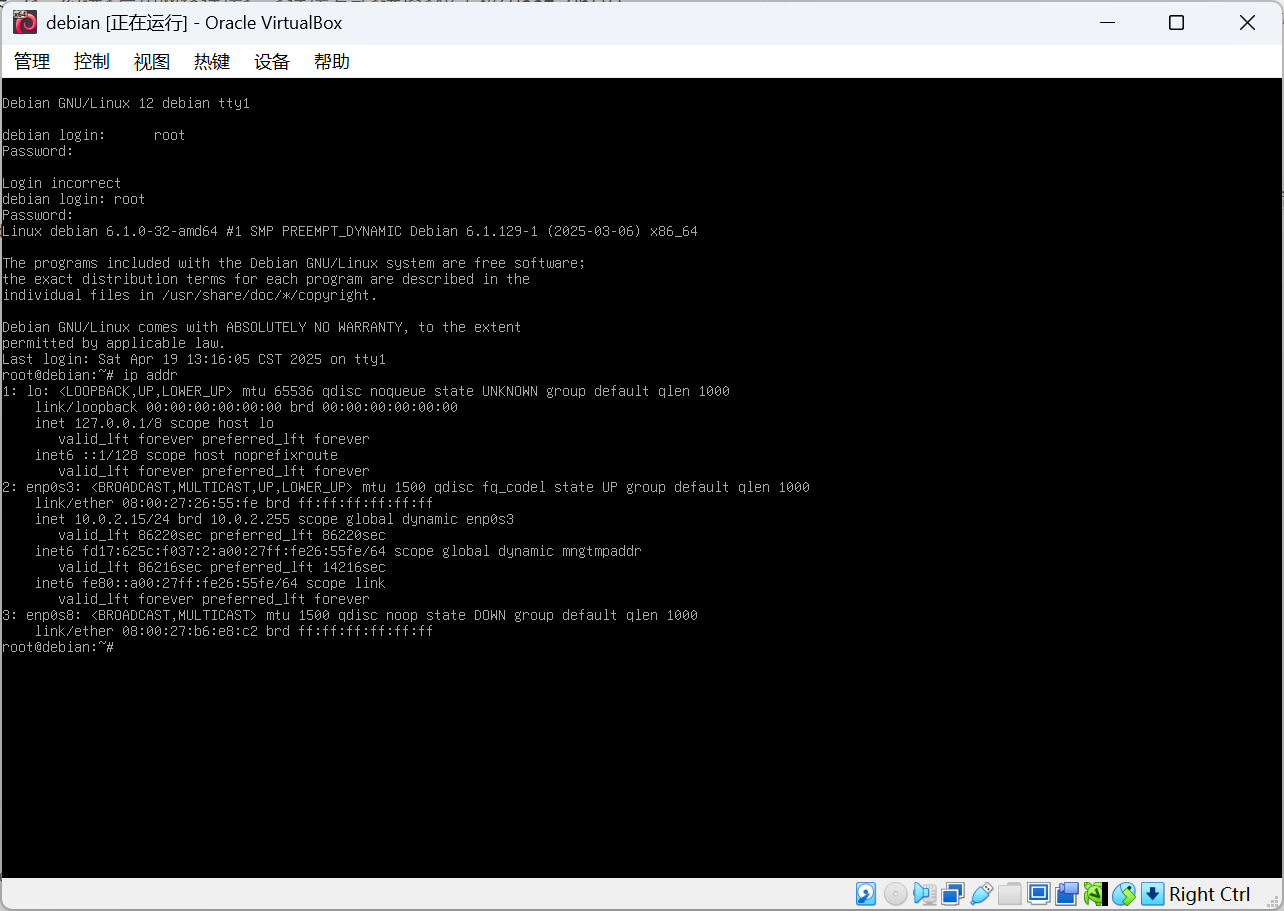Click the USB devices status icon

981,894
